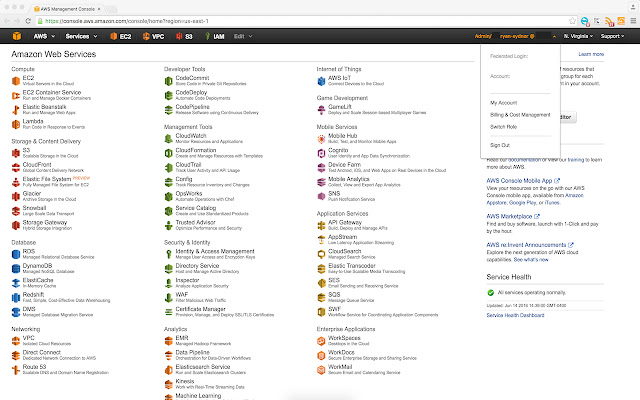
Task: Click the browser address bar
Action: pyautogui.click(x=302, y=21)
